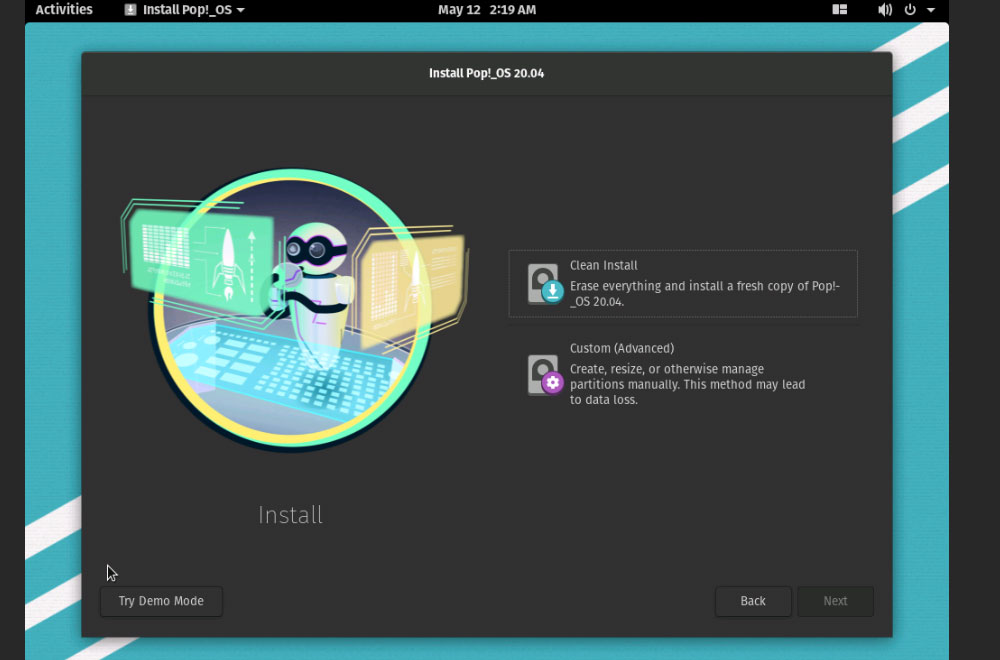The image size is (1000, 660).
Task: Click the large Install heading label
Action: (x=290, y=515)
